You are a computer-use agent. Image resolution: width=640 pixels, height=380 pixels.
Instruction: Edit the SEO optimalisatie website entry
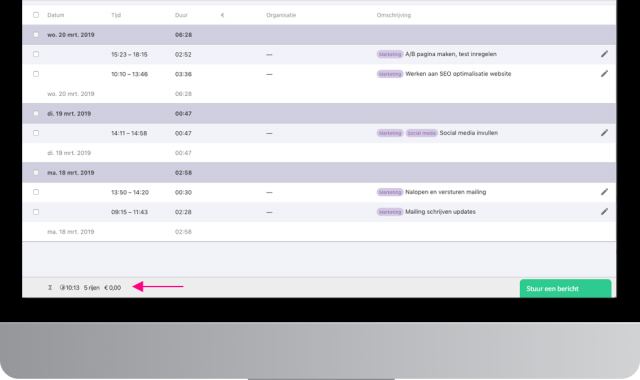604,73
